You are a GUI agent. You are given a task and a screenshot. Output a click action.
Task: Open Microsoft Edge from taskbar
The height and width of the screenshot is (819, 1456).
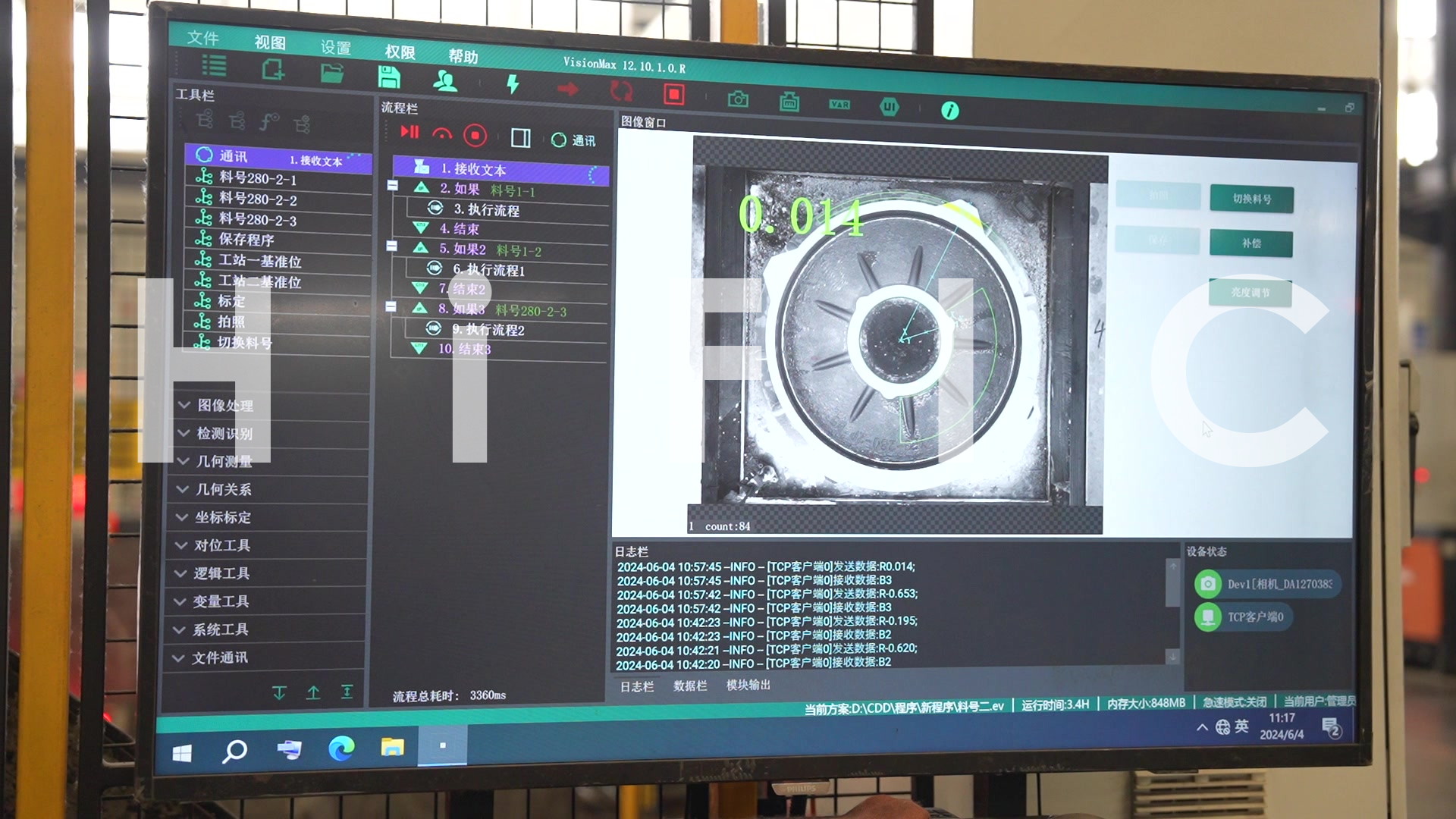(x=341, y=749)
